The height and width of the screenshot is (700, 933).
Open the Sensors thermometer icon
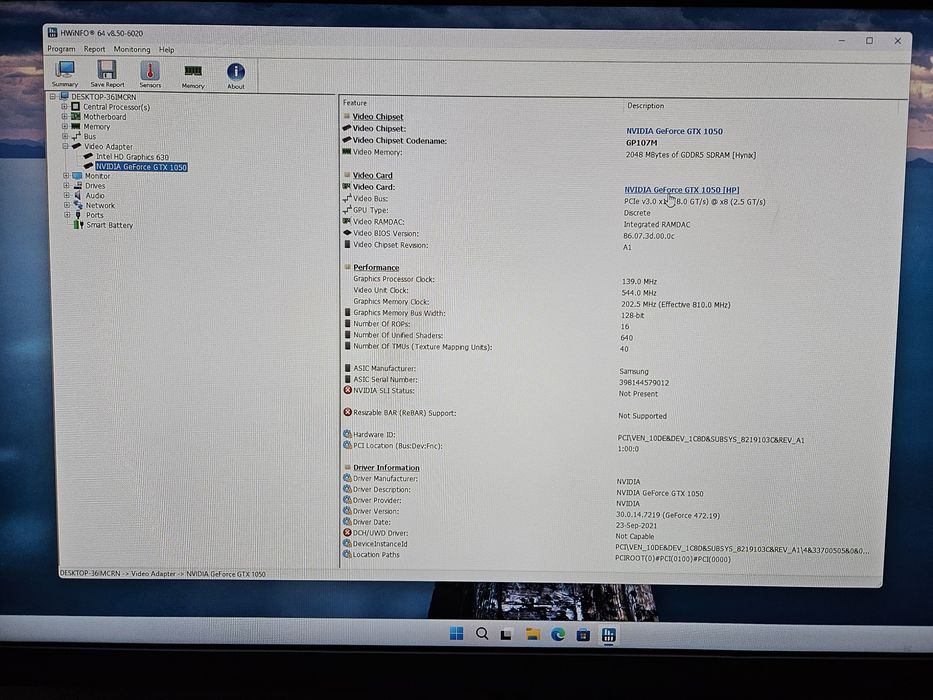click(x=150, y=74)
